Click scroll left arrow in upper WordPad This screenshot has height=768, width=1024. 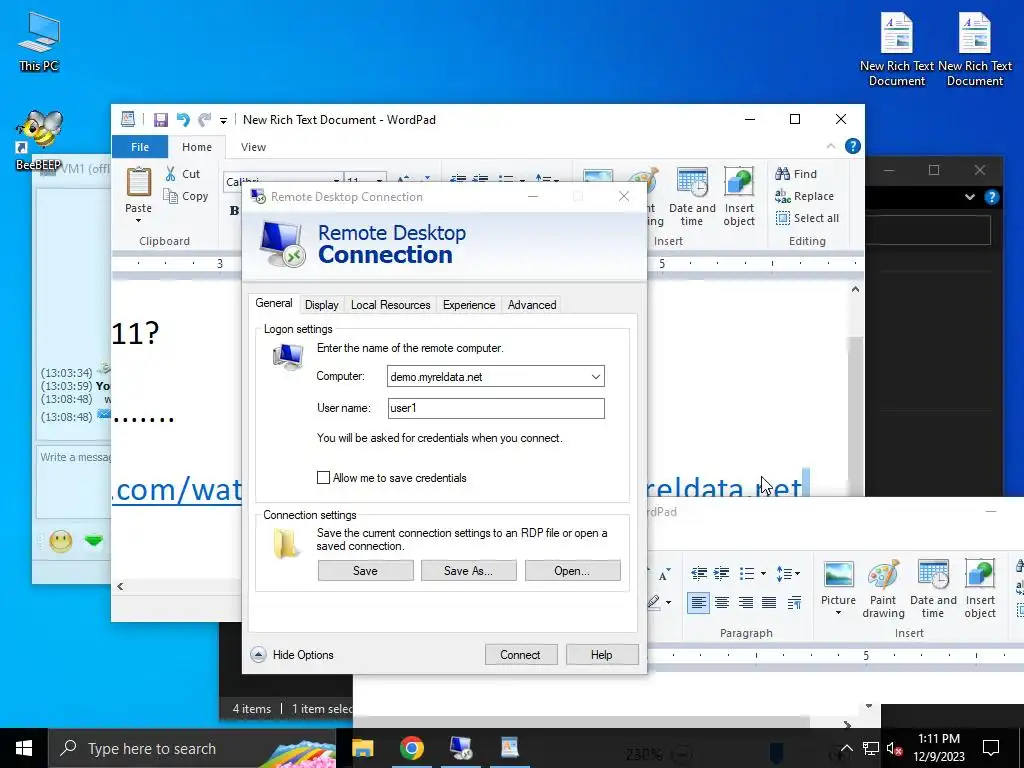pyautogui.click(x=120, y=586)
